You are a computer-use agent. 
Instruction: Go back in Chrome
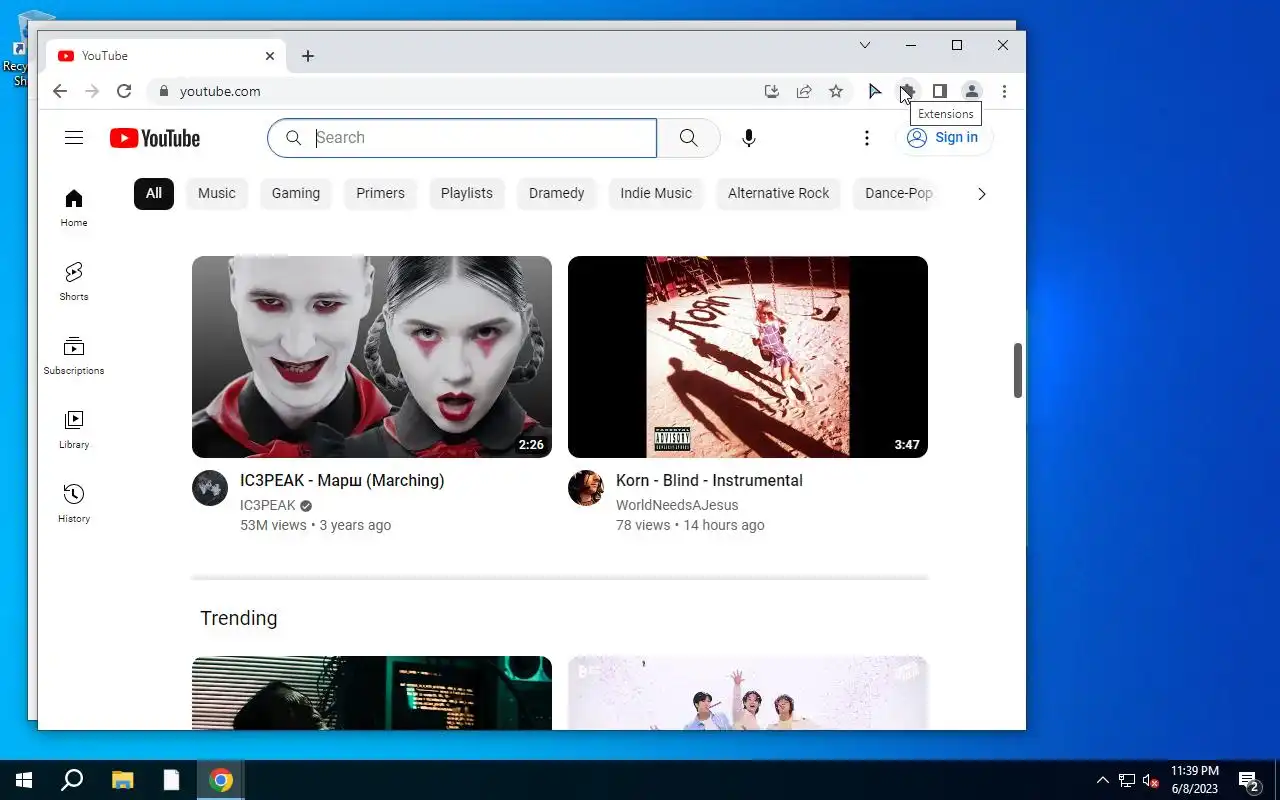(x=60, y=91)
